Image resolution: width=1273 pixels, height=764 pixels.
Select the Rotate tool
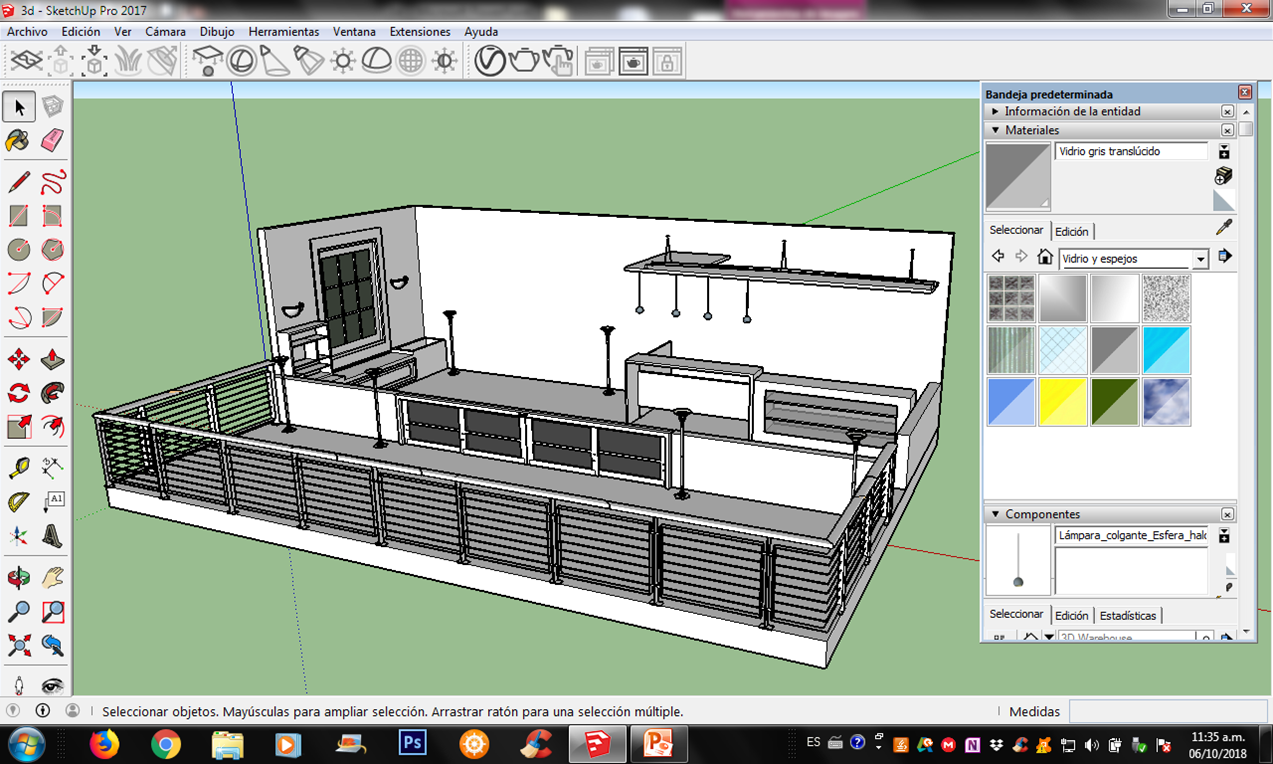(x=18, y=393)
